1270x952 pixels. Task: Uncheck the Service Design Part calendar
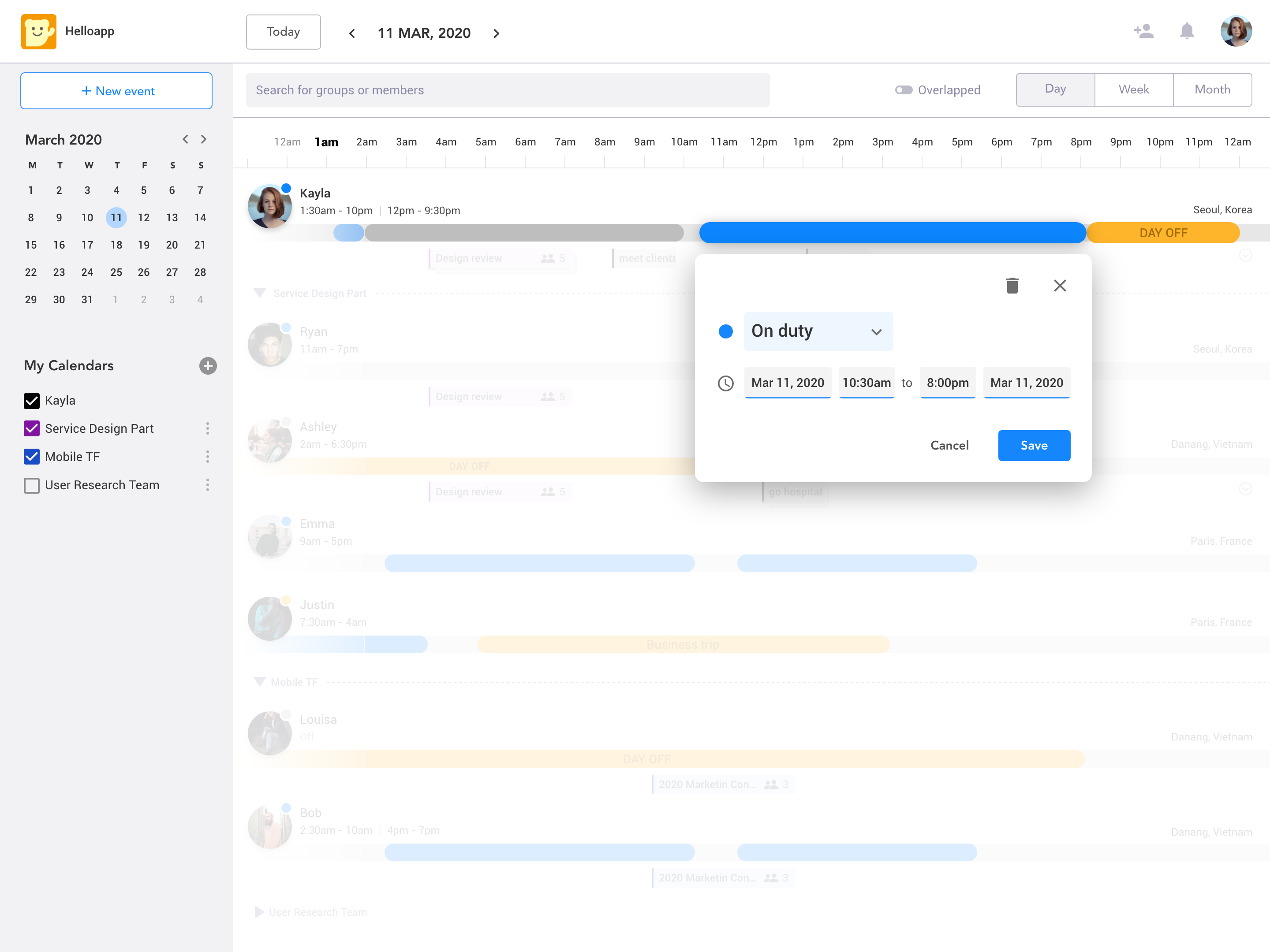click(x=32, y=428)
